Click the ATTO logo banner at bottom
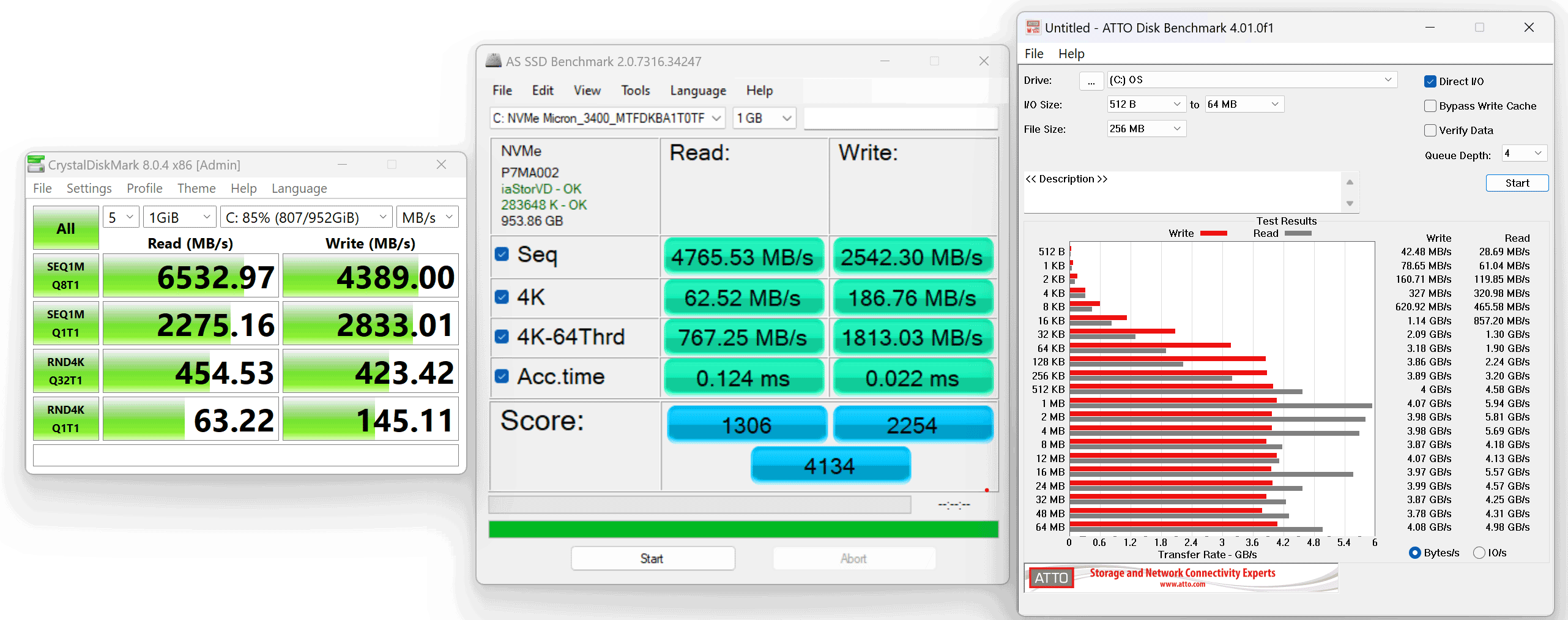The width and height of the screenshot is (1568, 620). coord(1181,577)
